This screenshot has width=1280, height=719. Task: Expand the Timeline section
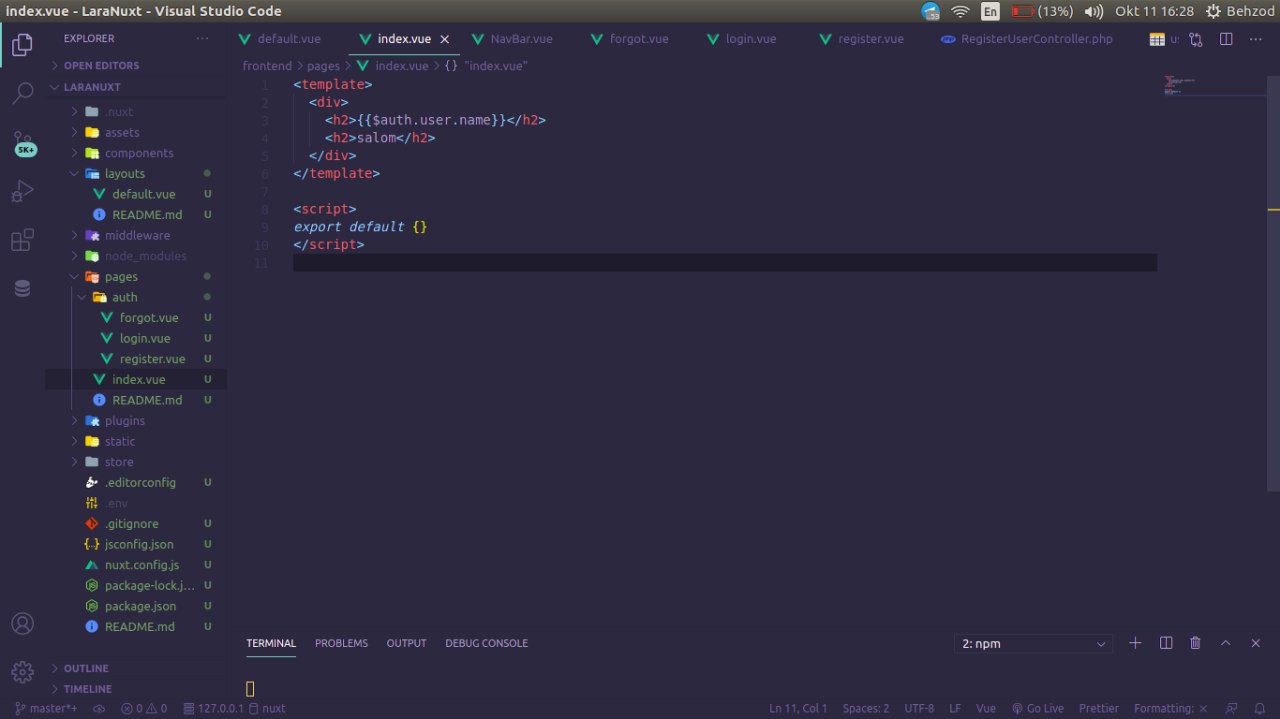135,689
